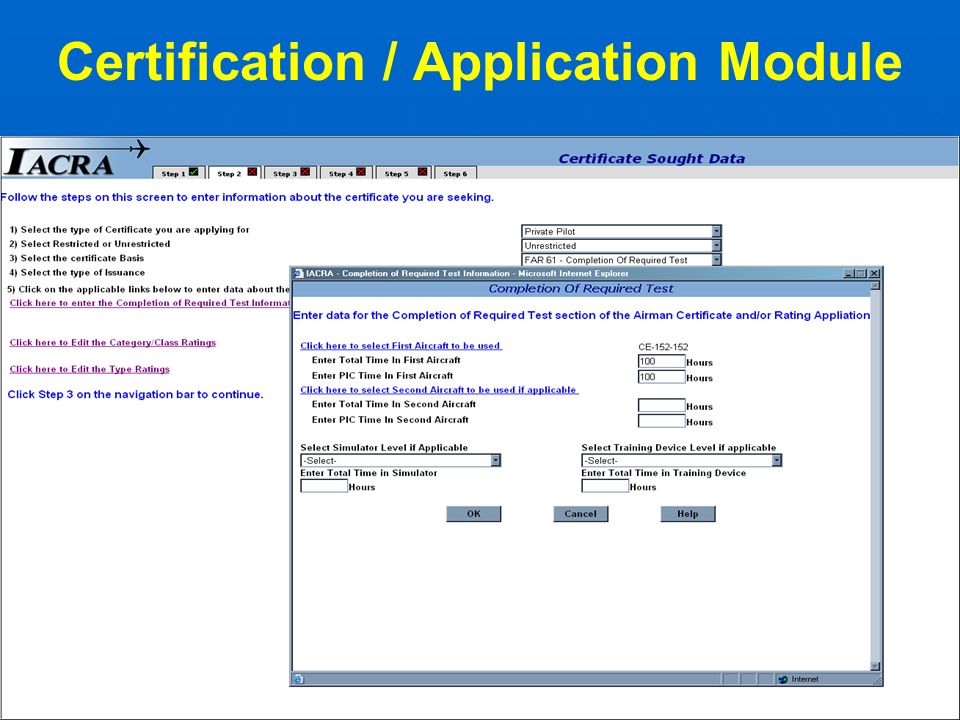Maximize the Completion of Required Test popup
The image size is (960, 720).
[860, 274]
